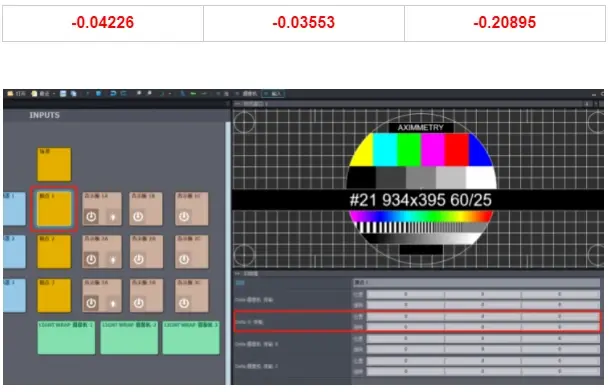Click the save disk icon in the toolbar
610x392 pixels.
click(63, 94)
